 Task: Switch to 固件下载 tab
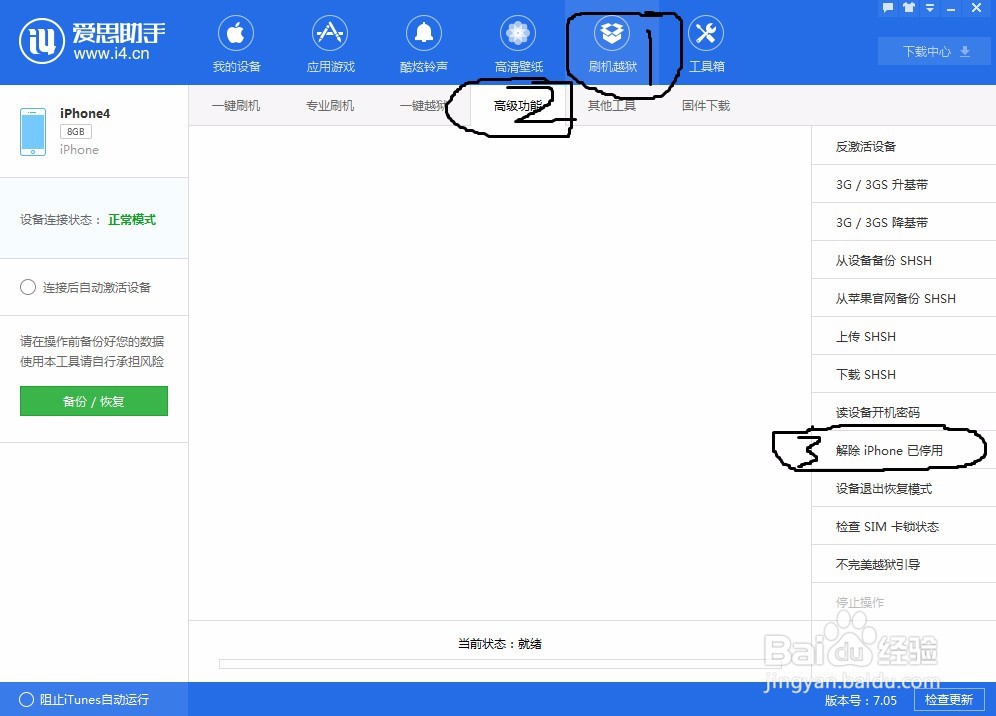[706, 105]
